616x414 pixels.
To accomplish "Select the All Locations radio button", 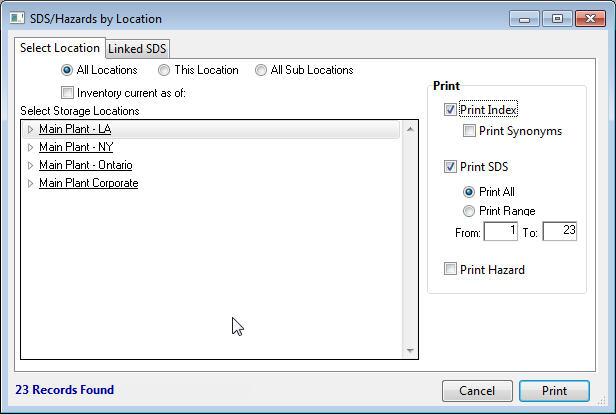I will point(67,70).
